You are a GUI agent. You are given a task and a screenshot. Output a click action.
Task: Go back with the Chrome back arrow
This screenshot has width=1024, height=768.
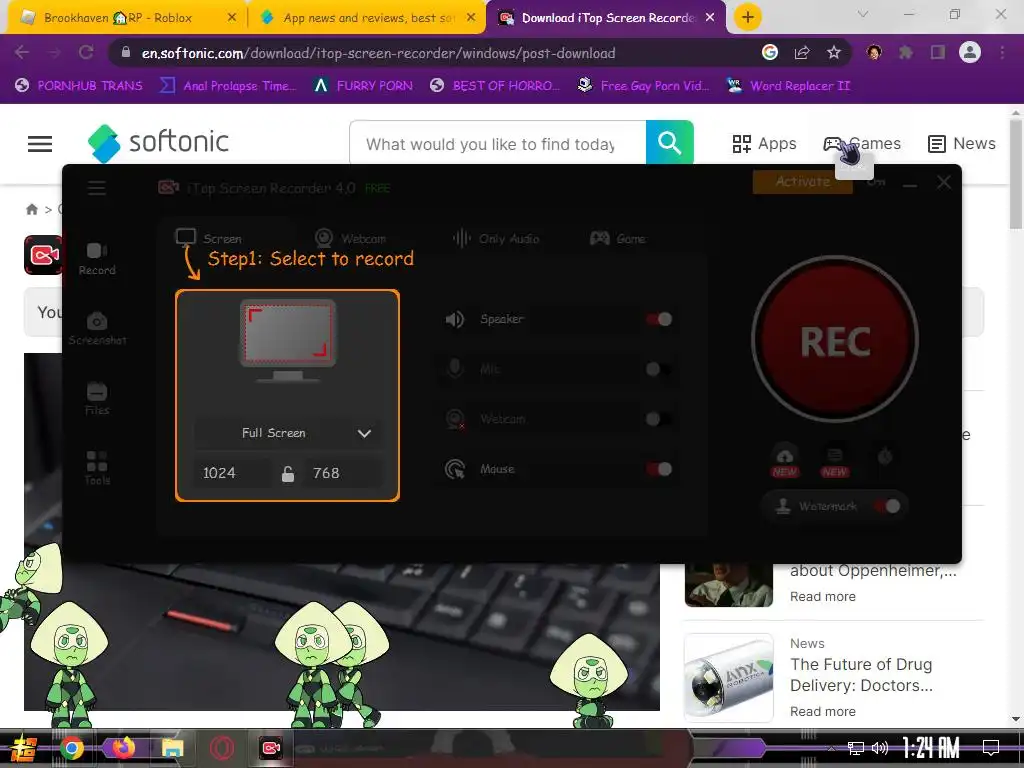pyautogui.click(x=22, y=53)
